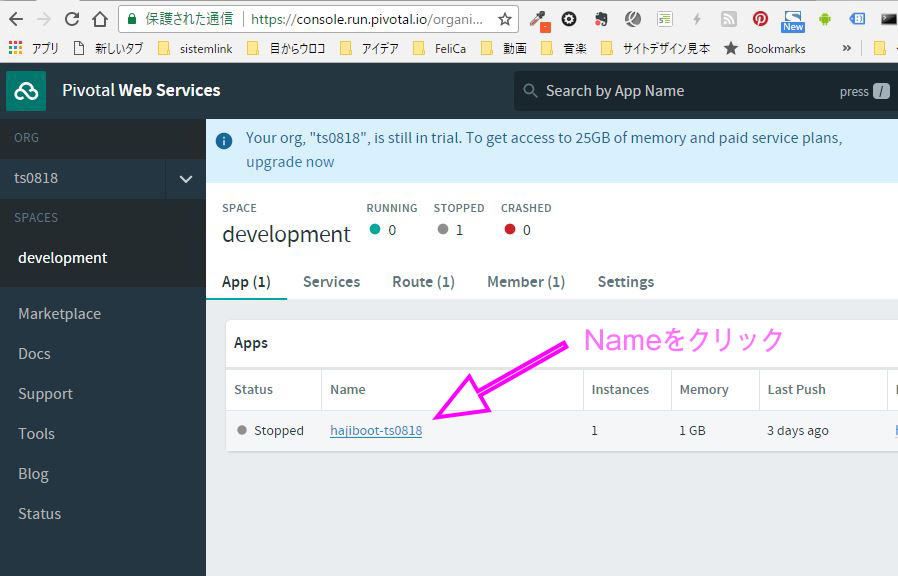Open the Evernote web clipper extension
This screenshot has height=576, width=898.
pyautogui.click(x=601, y=19)
